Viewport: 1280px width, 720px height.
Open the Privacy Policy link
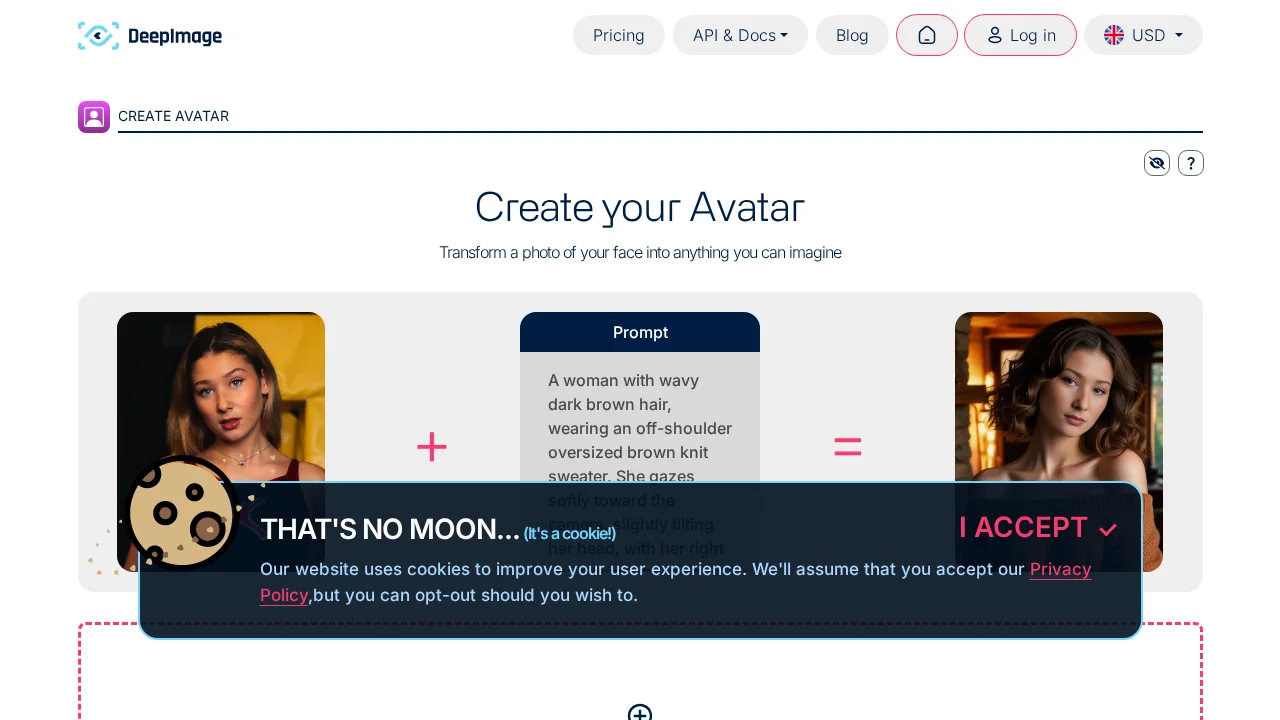tap(1060, 569)
